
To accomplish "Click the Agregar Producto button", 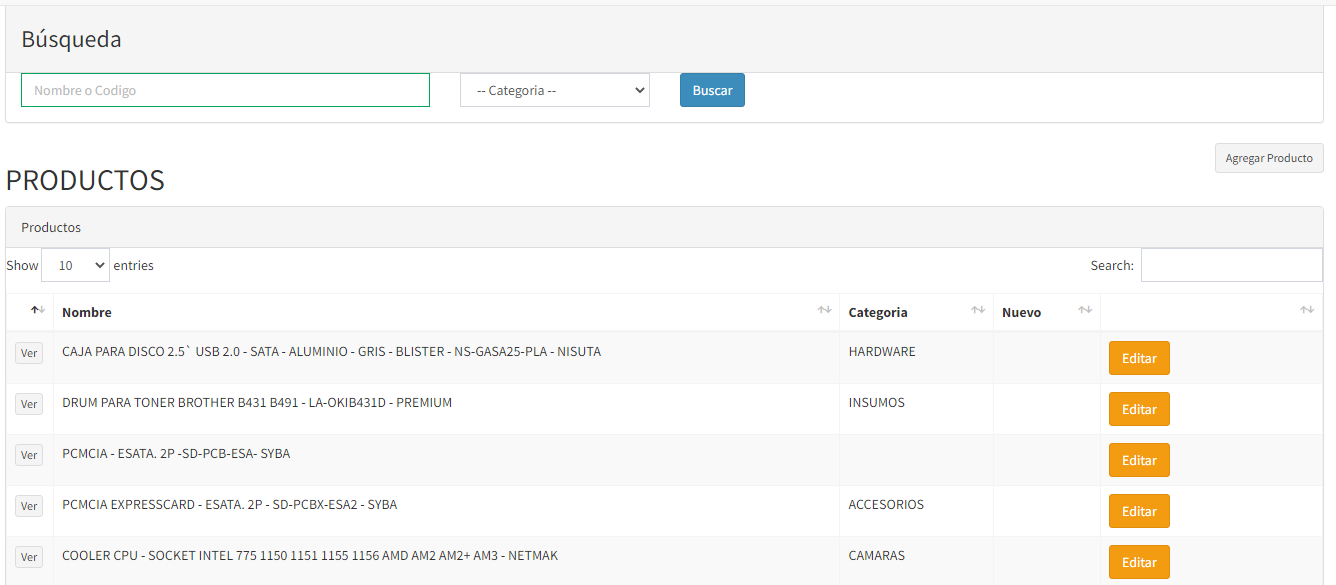I will tap(1269, 158).
